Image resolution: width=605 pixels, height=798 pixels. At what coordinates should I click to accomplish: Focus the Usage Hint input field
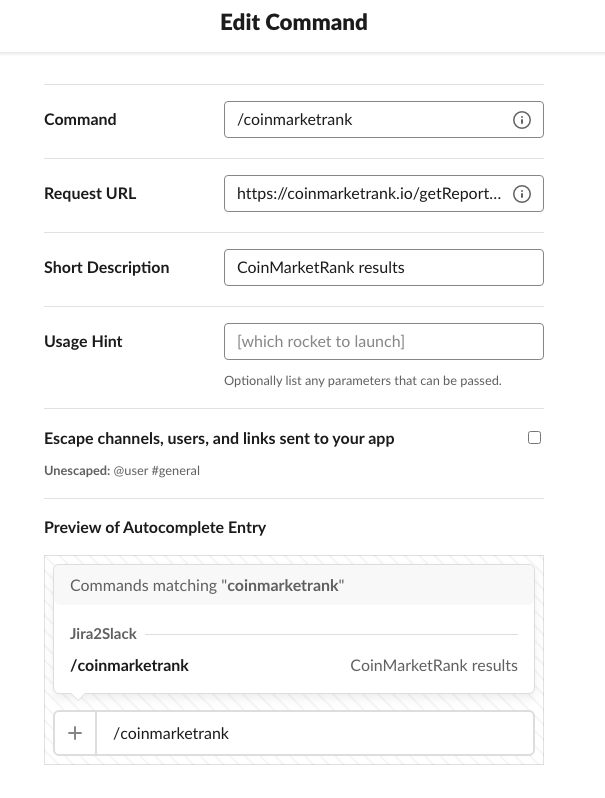[384, 342]
